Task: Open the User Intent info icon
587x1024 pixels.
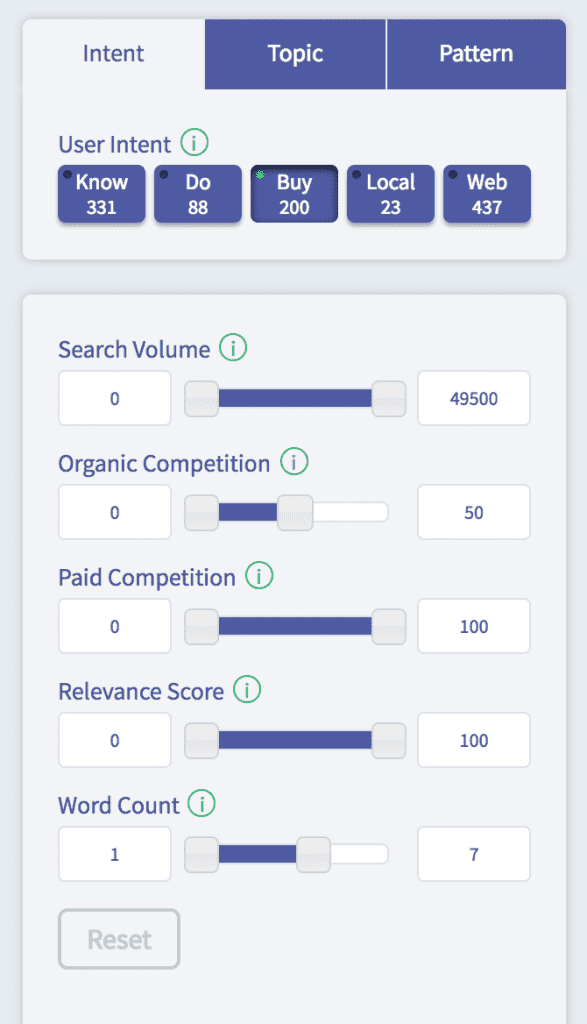Action: click(x=195, y=142)
